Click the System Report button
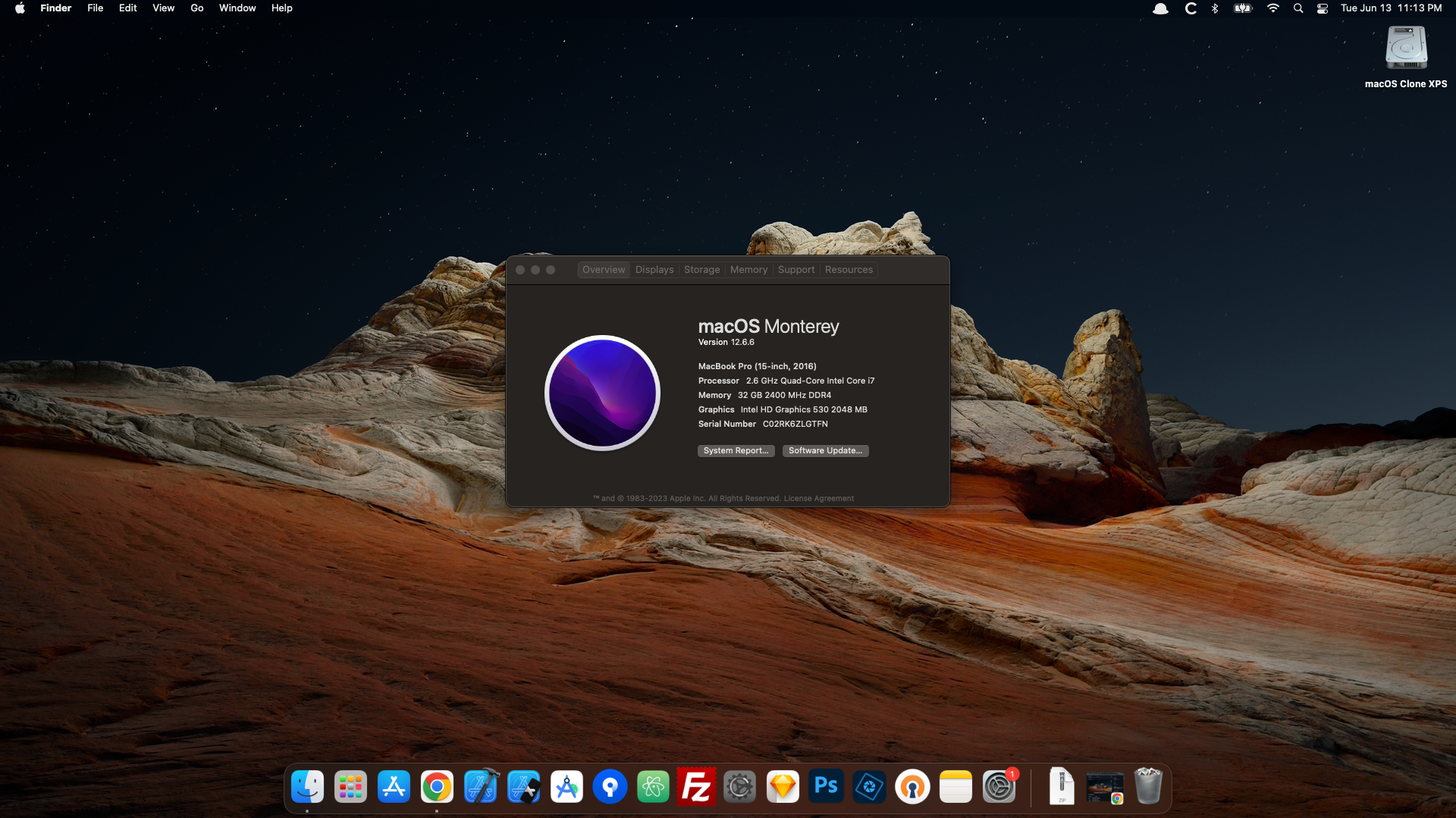 coord(736,451)
